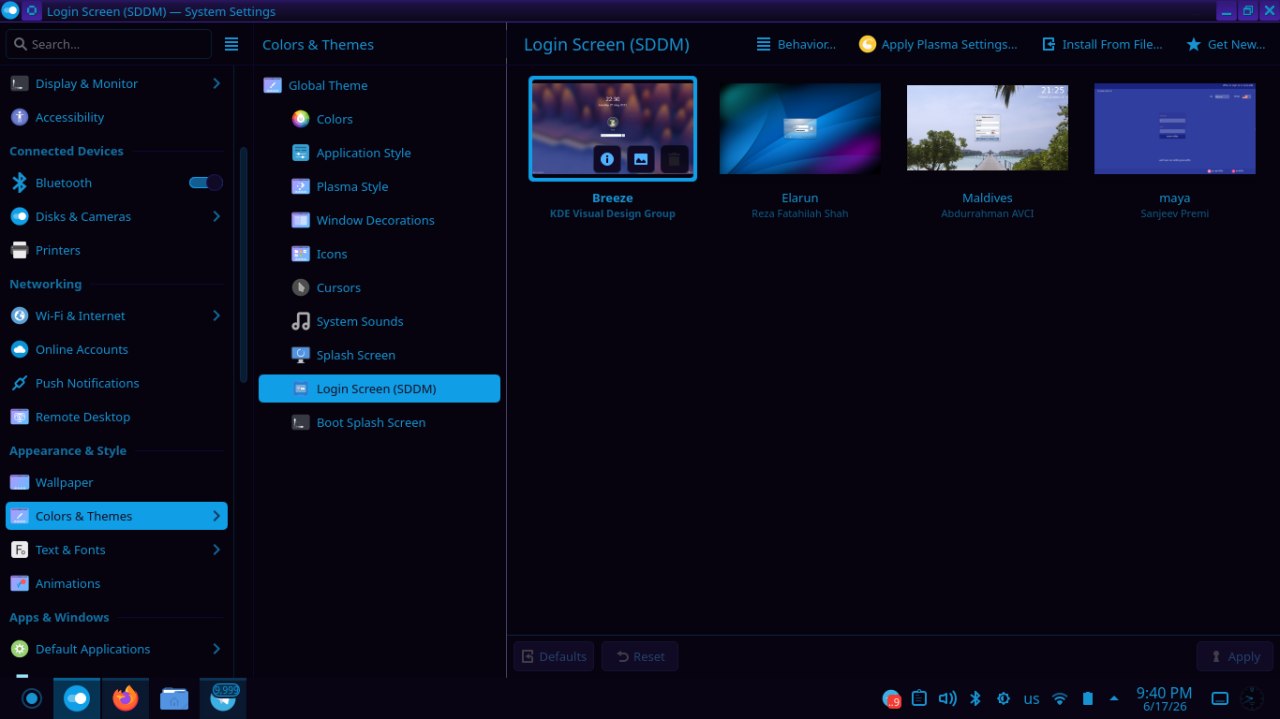Open the Plasma Style page
Viewport: 1280px width, 719px height.
coord(379,186)
